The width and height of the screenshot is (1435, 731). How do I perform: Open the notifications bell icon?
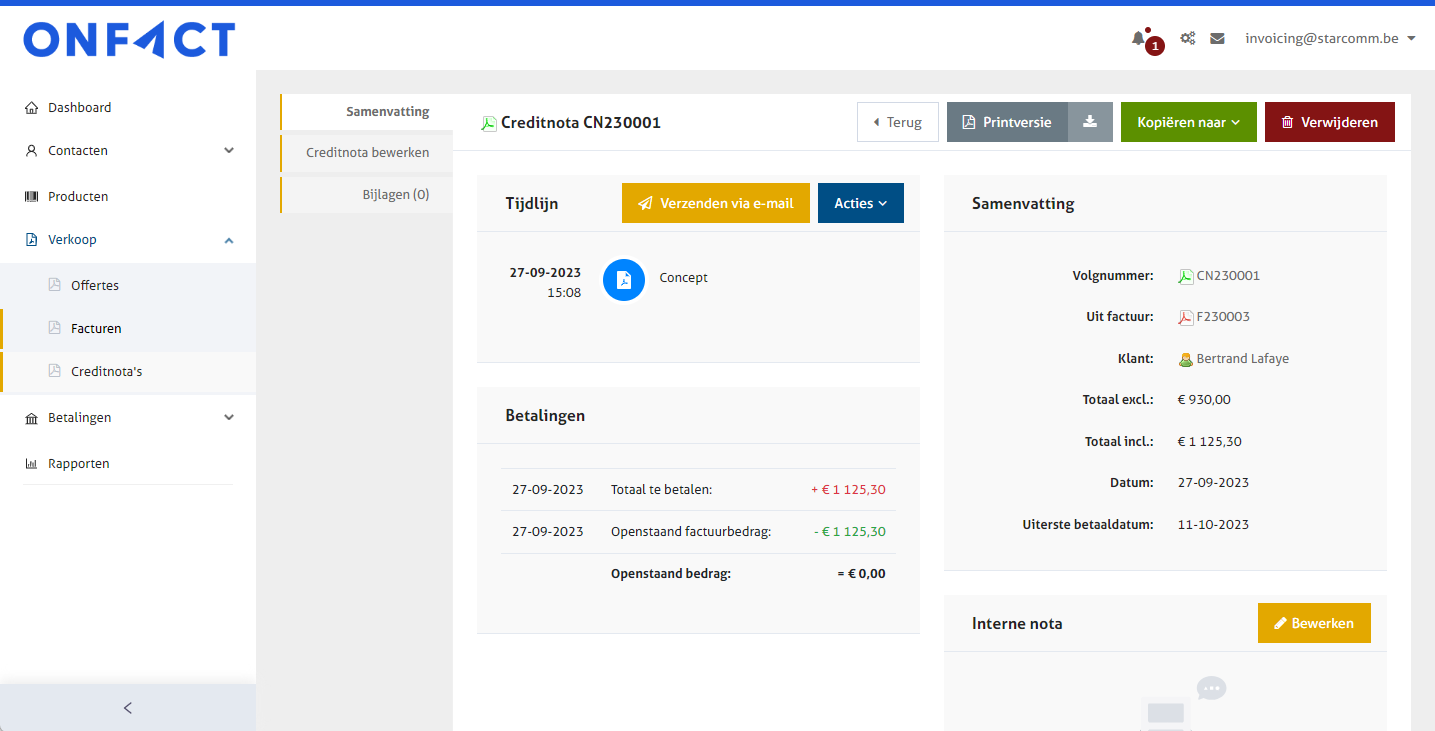tap(1138, 38)
